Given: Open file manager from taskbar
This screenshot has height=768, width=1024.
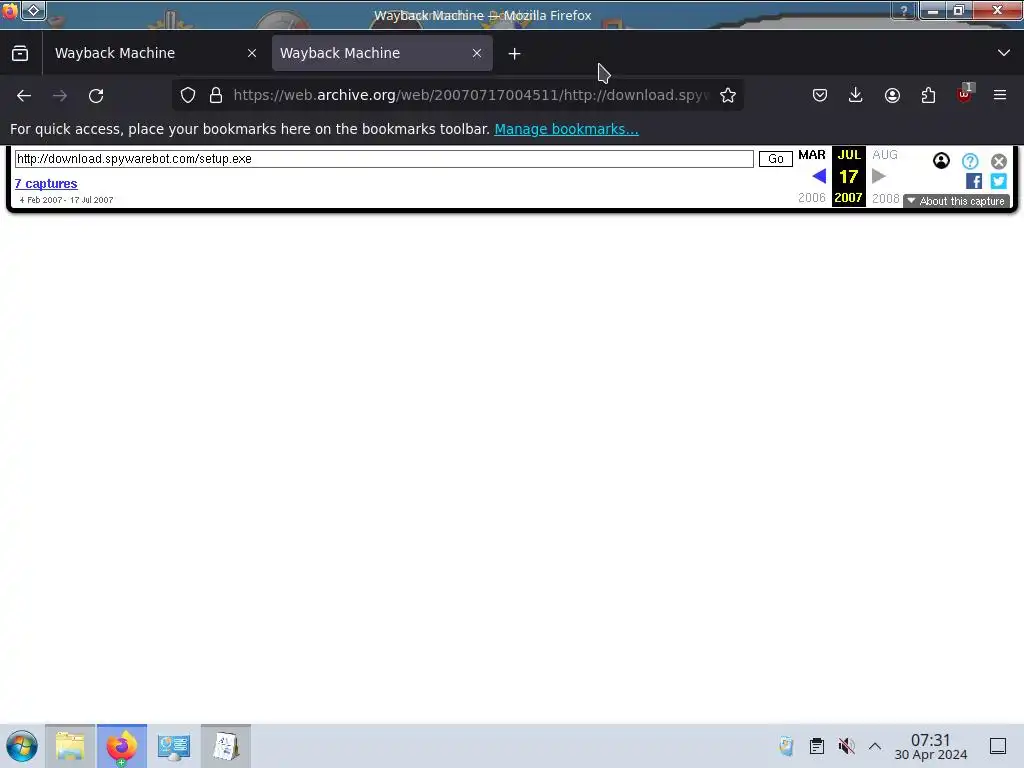Looking at the screenshot, I should pyautogui.click(x=71, y=746).
